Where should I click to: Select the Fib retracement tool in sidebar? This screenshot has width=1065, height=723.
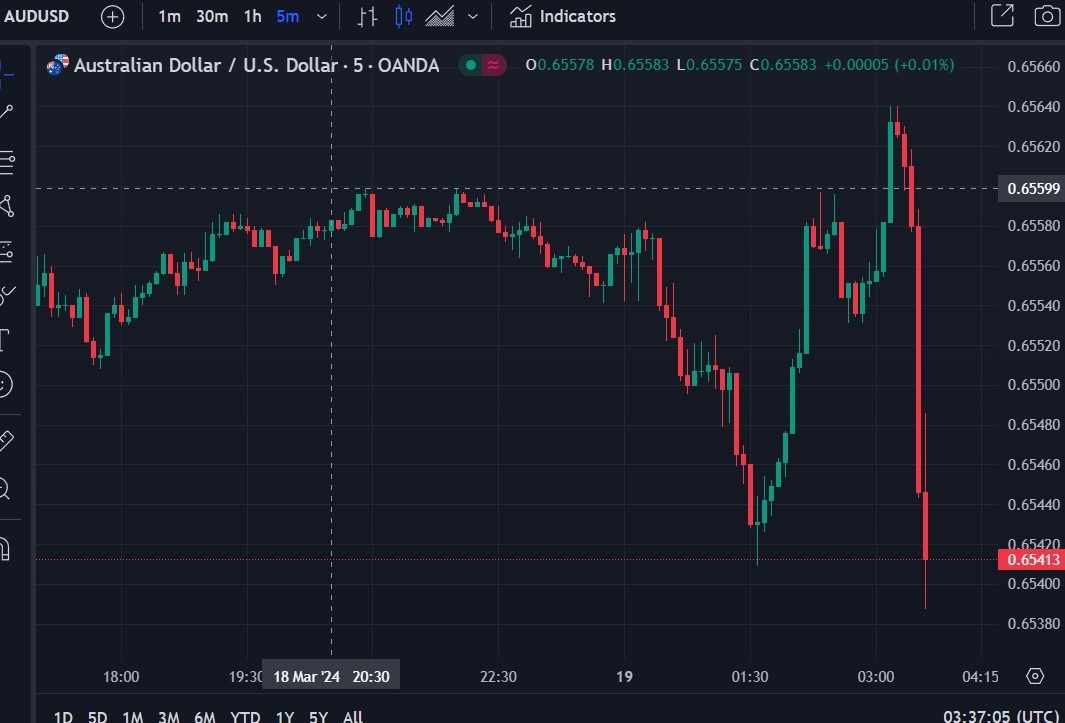coord(6,162)
